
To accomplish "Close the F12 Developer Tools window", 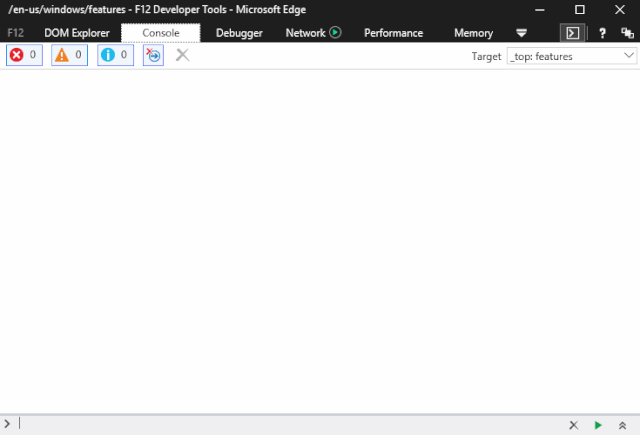I will [x=620, y=10].
